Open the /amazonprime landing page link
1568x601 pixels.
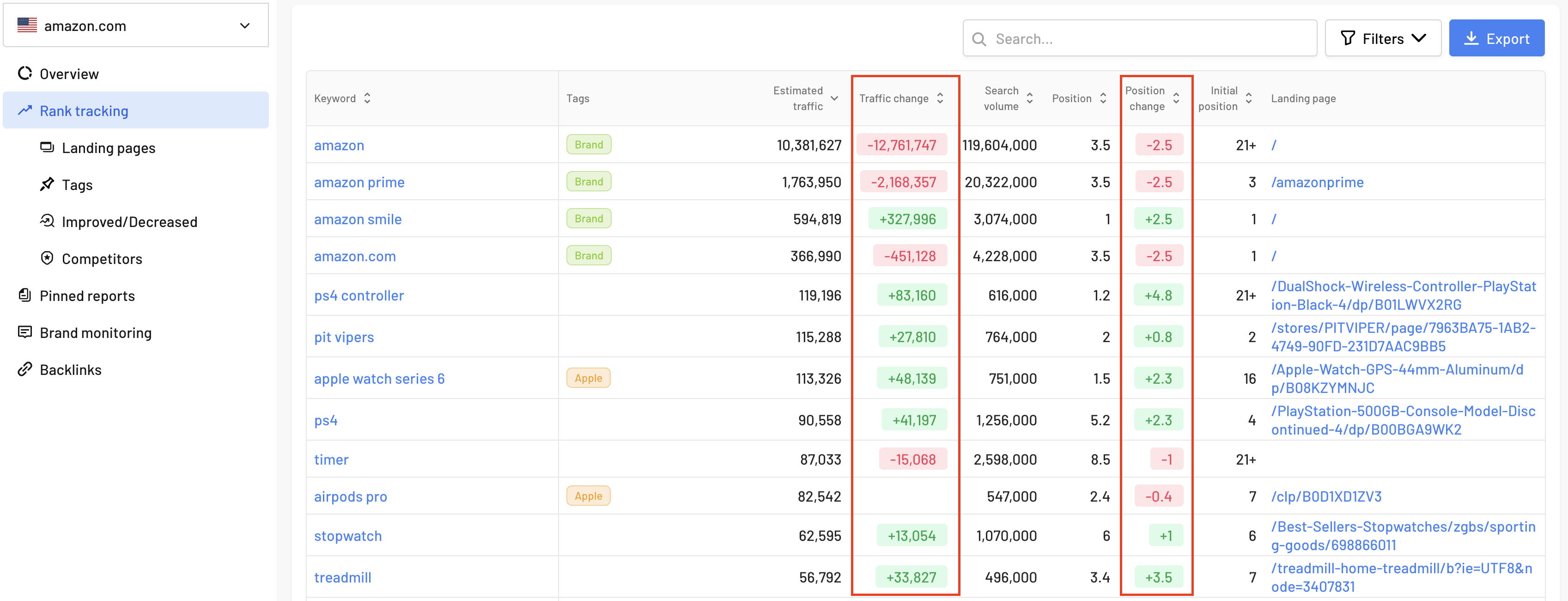click(1317, 182)
